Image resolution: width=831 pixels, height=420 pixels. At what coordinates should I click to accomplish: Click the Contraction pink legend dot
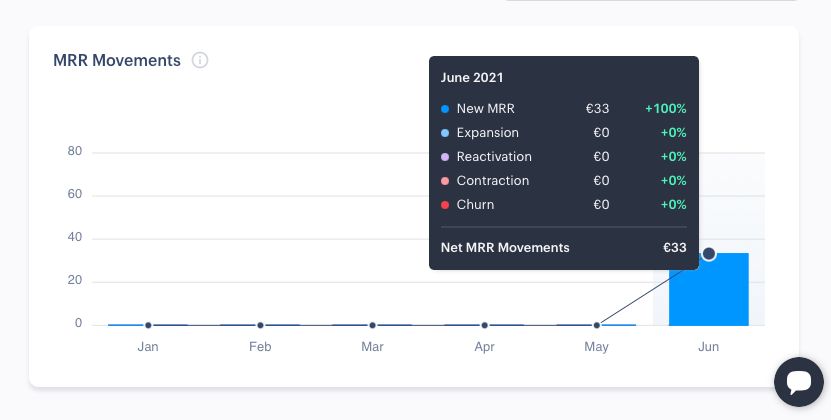(445, 181)
